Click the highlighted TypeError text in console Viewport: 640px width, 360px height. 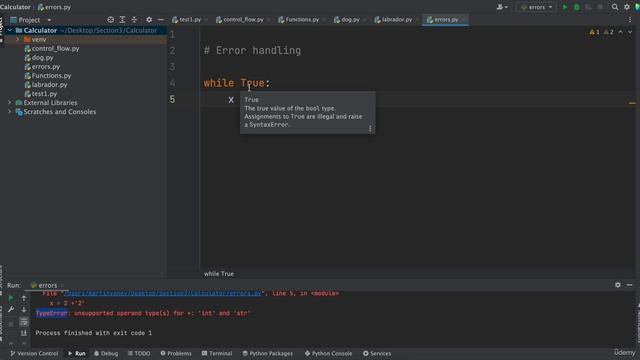(51, 313)
